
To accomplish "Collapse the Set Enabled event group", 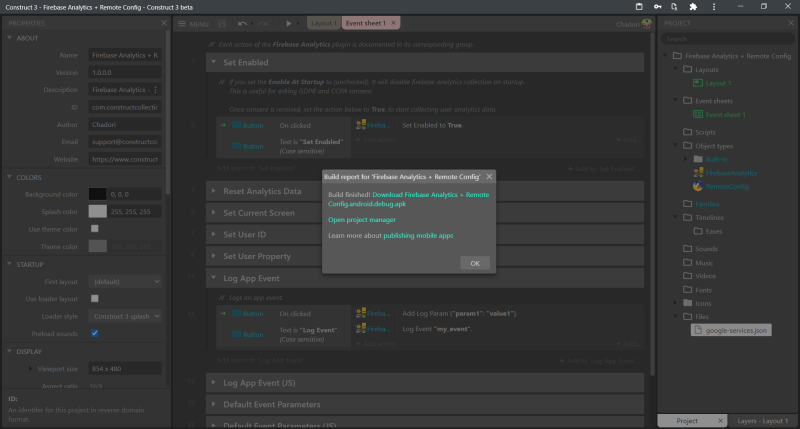I will [x=214, y=62].
